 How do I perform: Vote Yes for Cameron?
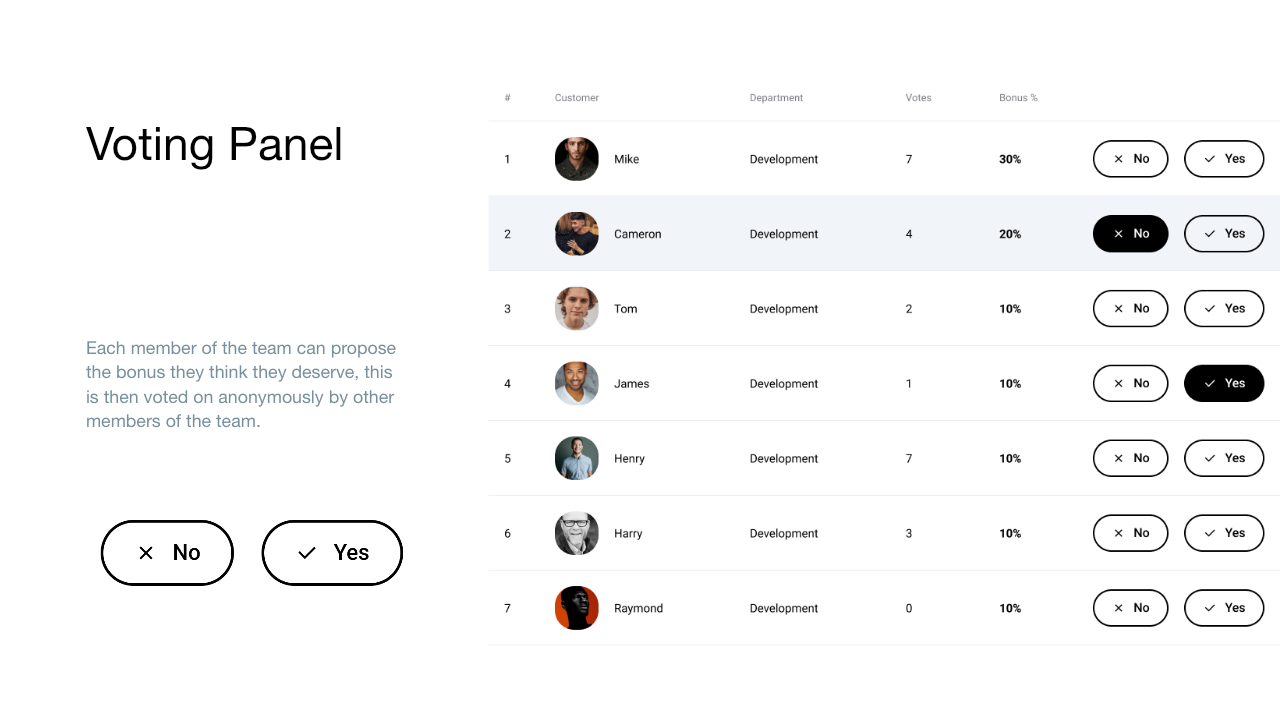[x=1224, y=234]
